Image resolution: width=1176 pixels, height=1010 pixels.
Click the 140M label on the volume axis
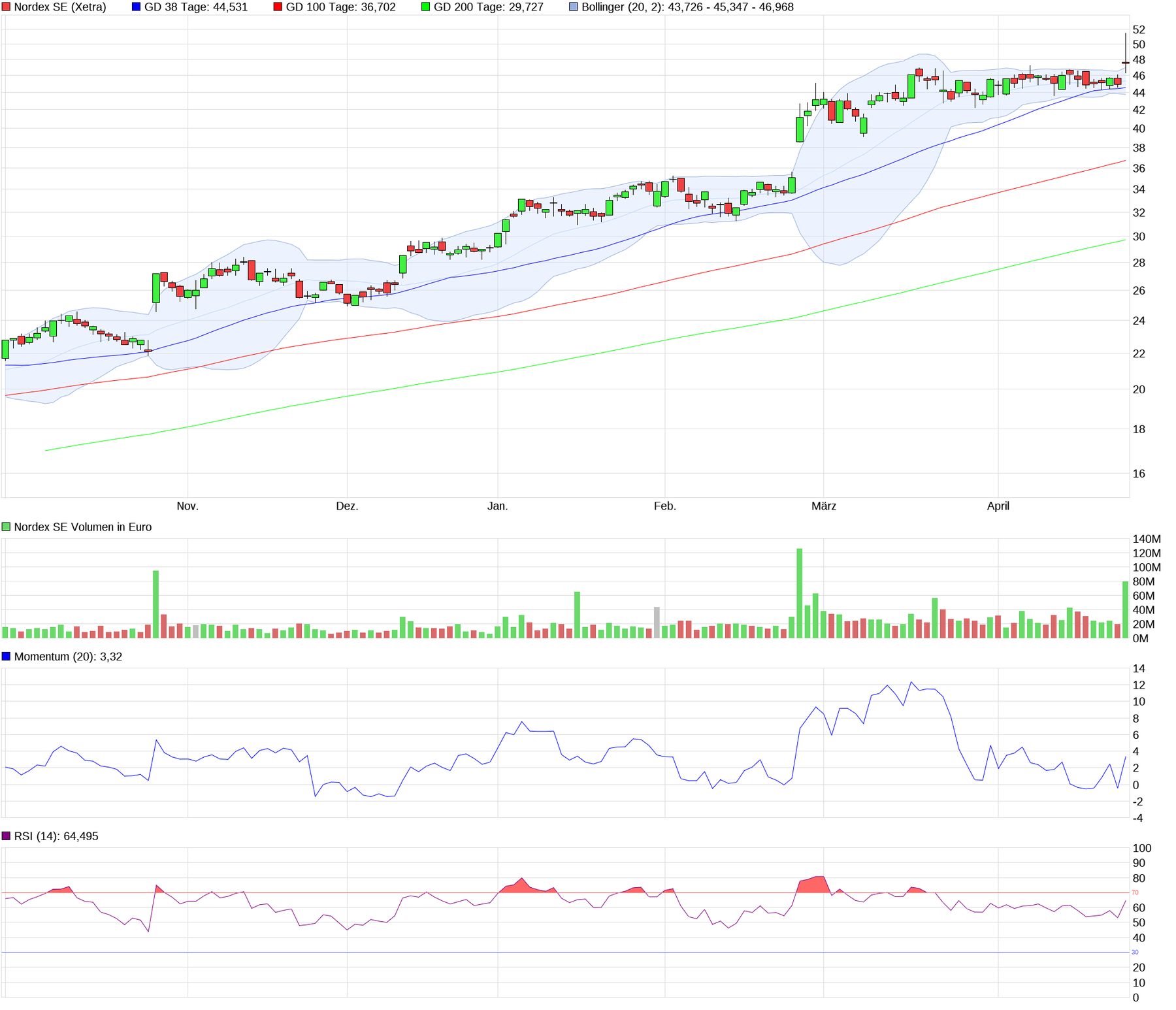coord(1146,540)
